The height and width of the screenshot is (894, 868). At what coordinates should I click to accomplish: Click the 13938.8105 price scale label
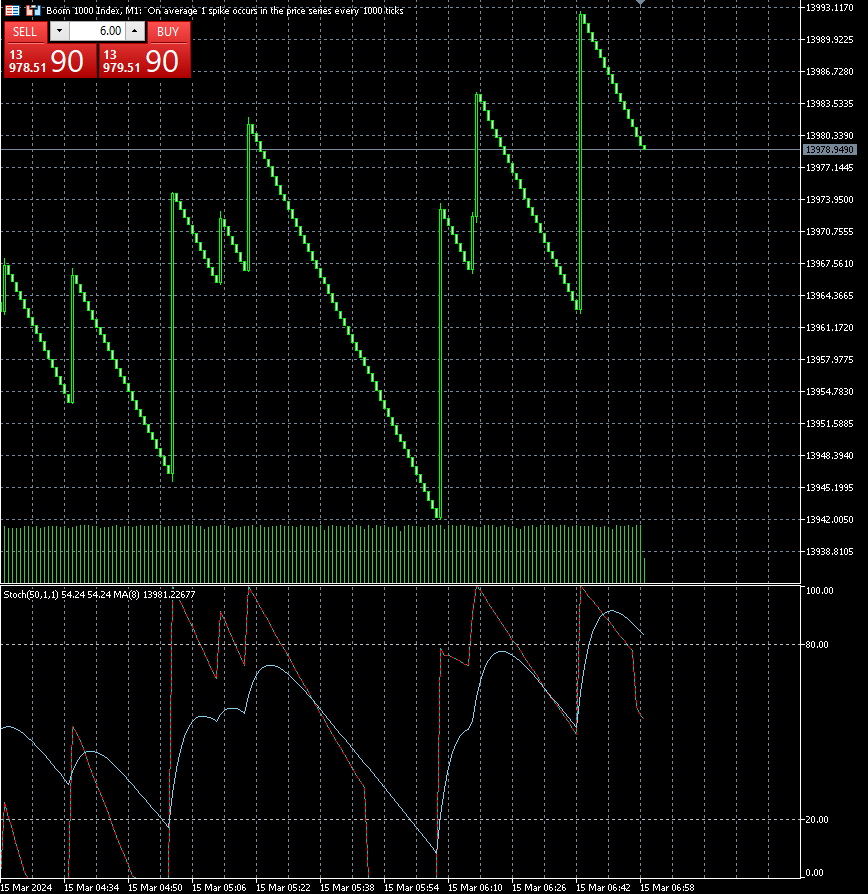(x=829, y=551)
